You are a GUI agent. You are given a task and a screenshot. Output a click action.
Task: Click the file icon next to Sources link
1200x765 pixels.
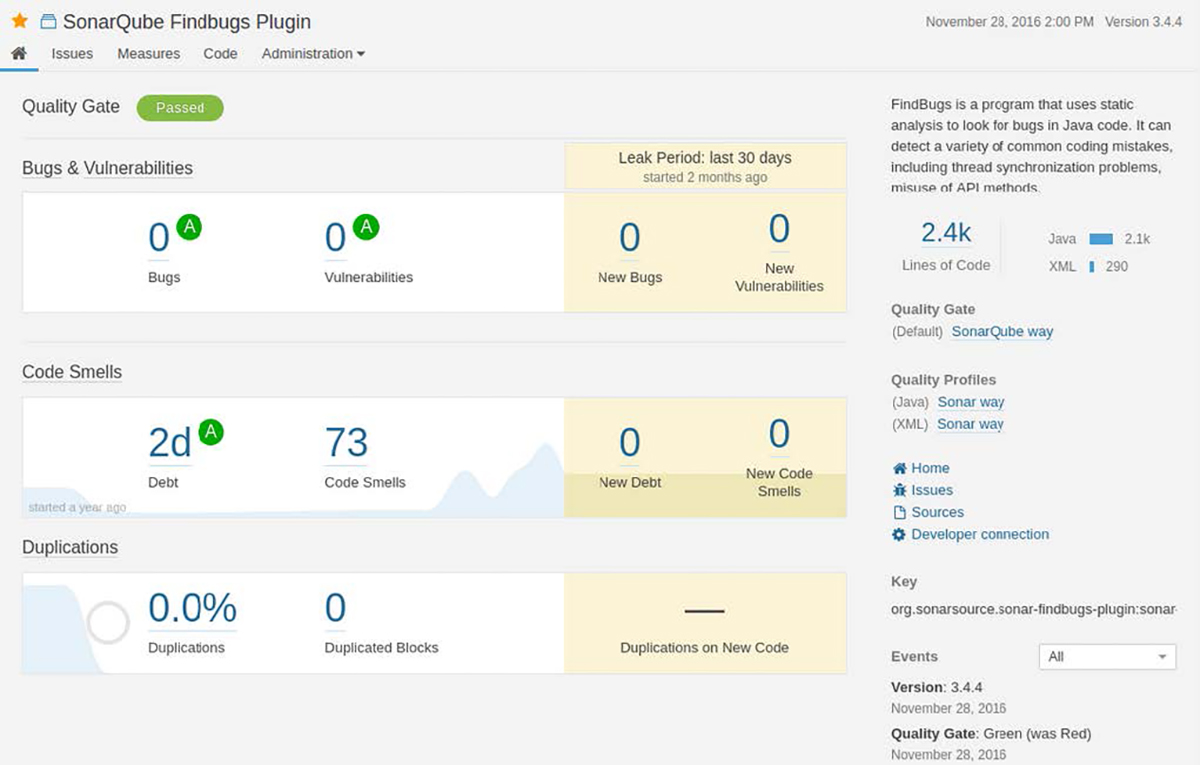(x=899, y=512)
